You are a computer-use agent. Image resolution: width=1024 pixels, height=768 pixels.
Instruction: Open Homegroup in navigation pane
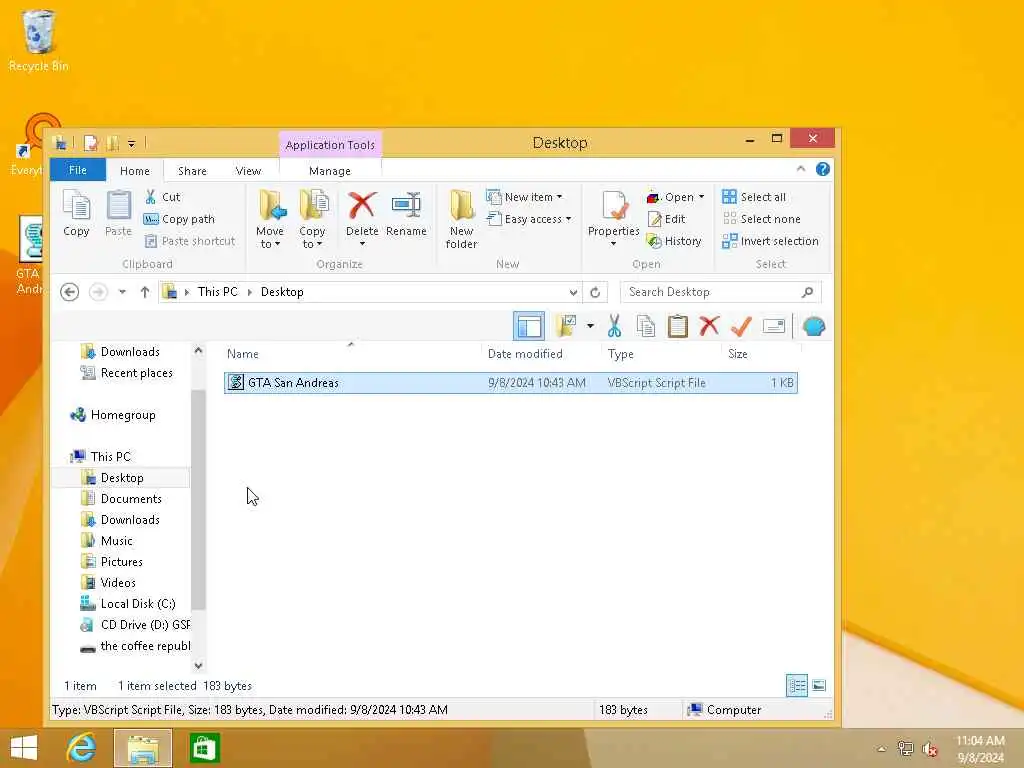pyautogui.click(x=114, y=415)
